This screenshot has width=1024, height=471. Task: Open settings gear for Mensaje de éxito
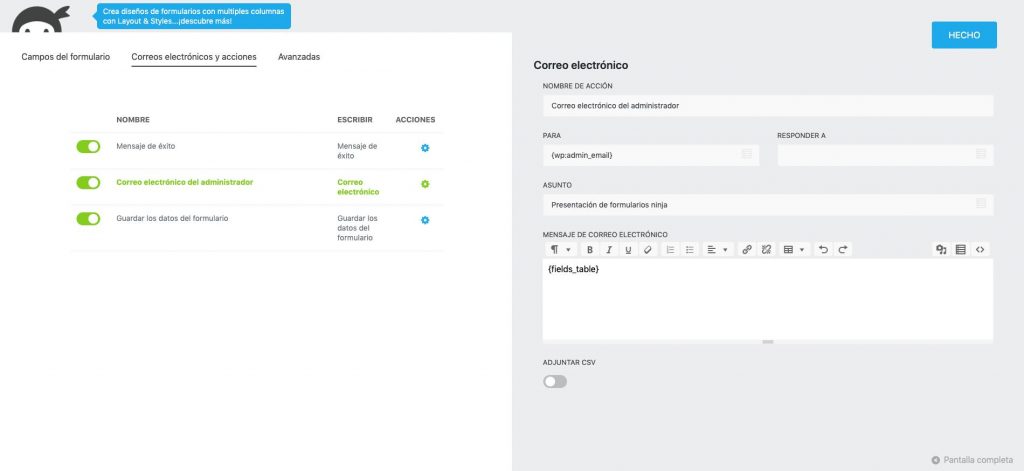425,148
